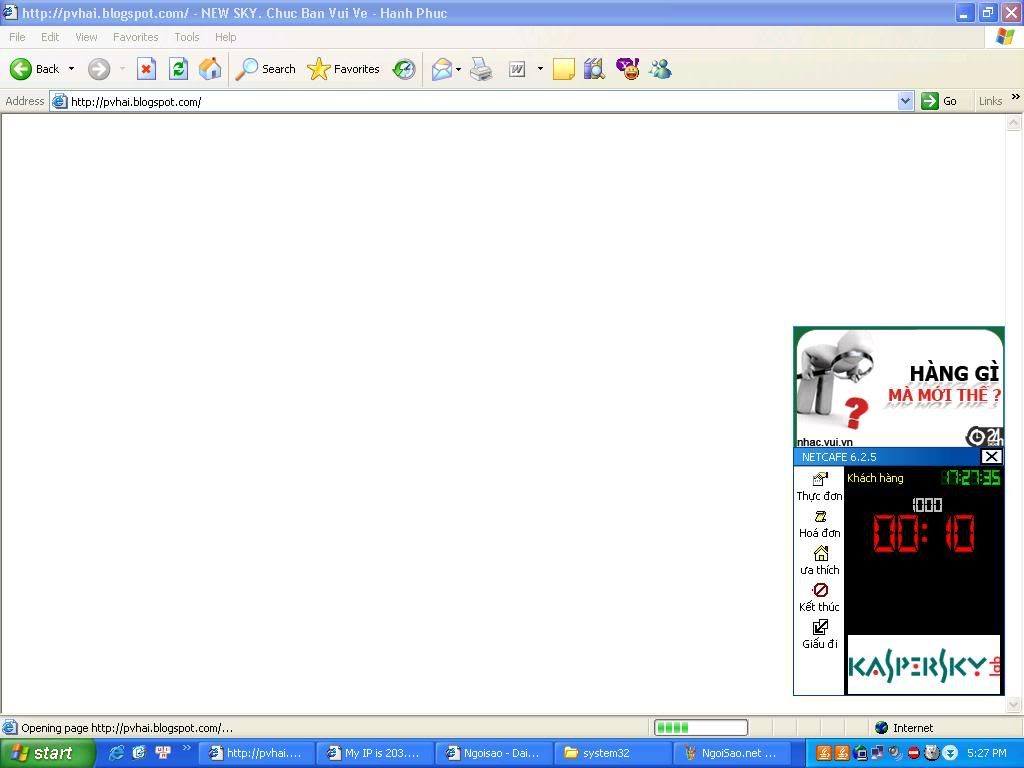Open Yahoo Messenger from the toolbar

coord(628,69)
